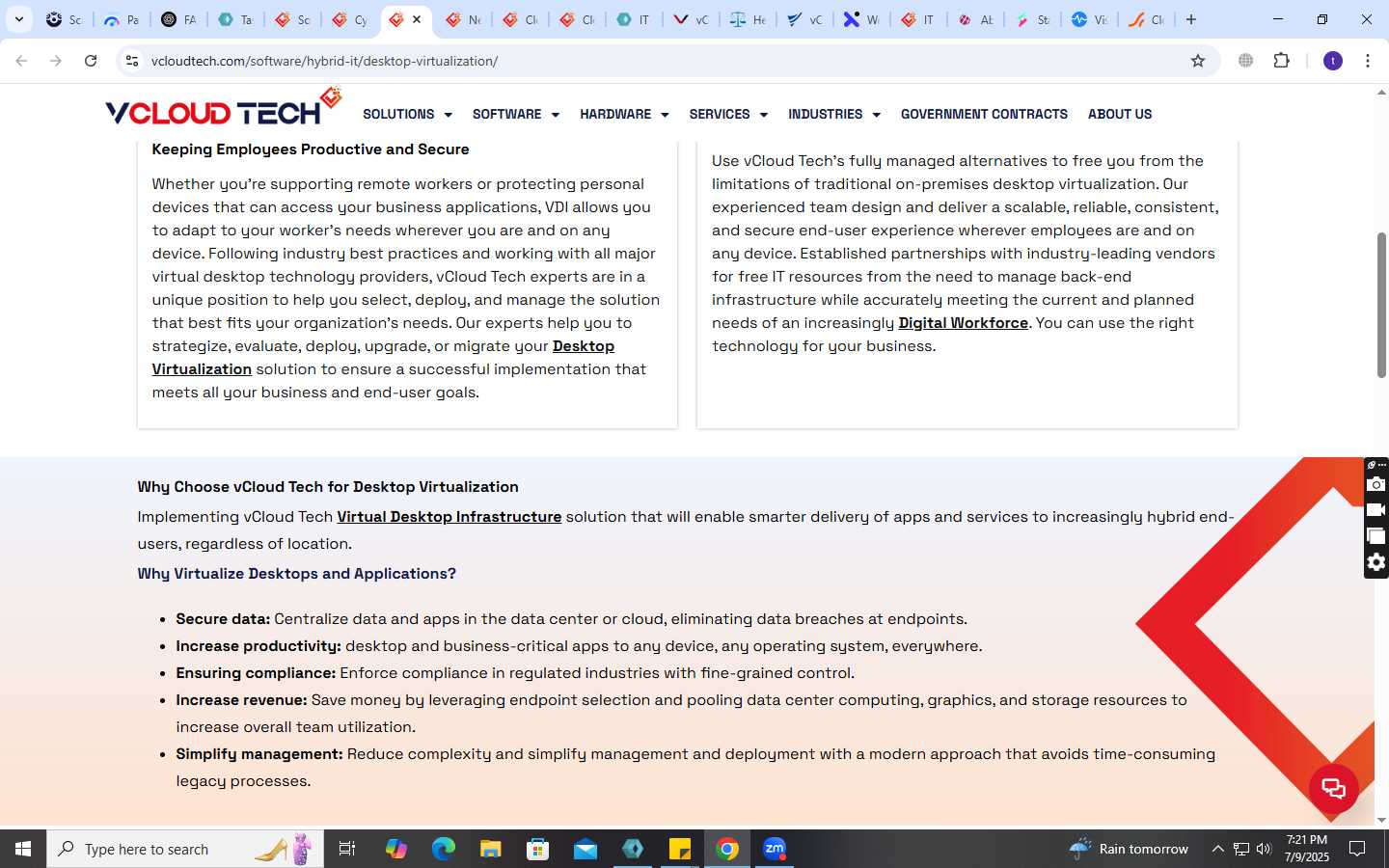Expand the HARDWARE menu
1389x868 pixels.
[x=624, y=114]
